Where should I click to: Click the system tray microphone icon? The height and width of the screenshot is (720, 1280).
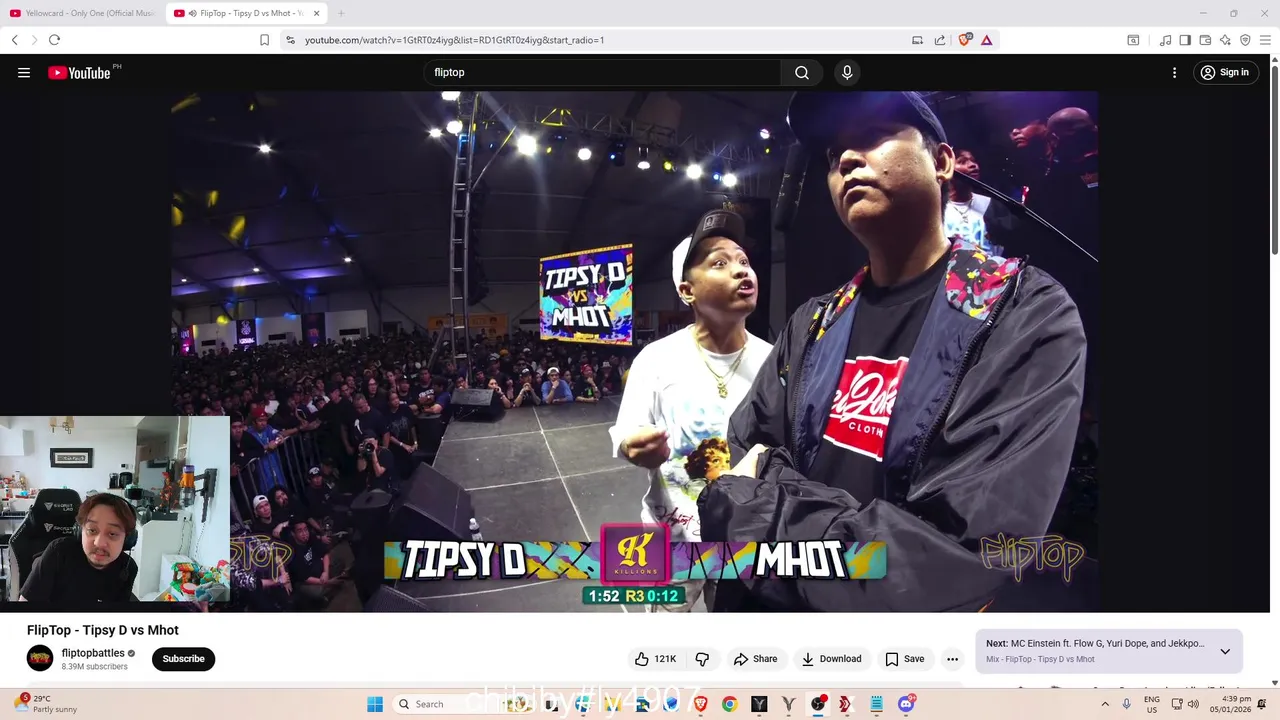pos(1126,704)
